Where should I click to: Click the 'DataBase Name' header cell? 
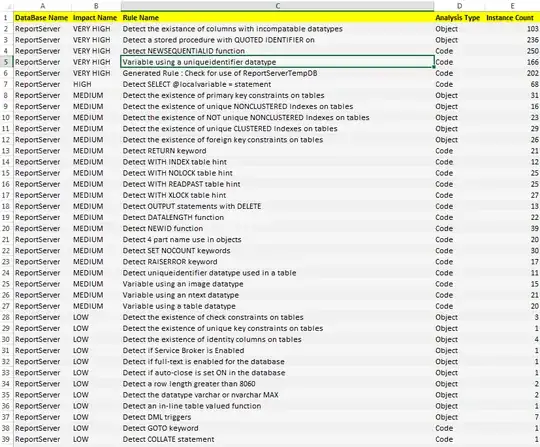[x=42, y=18]
